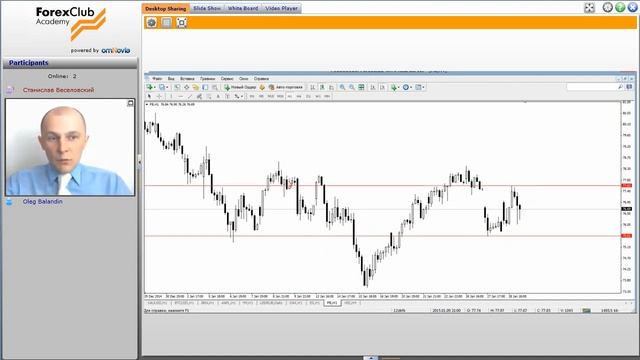Tile chart windows with green grid icon

[361, 87]
